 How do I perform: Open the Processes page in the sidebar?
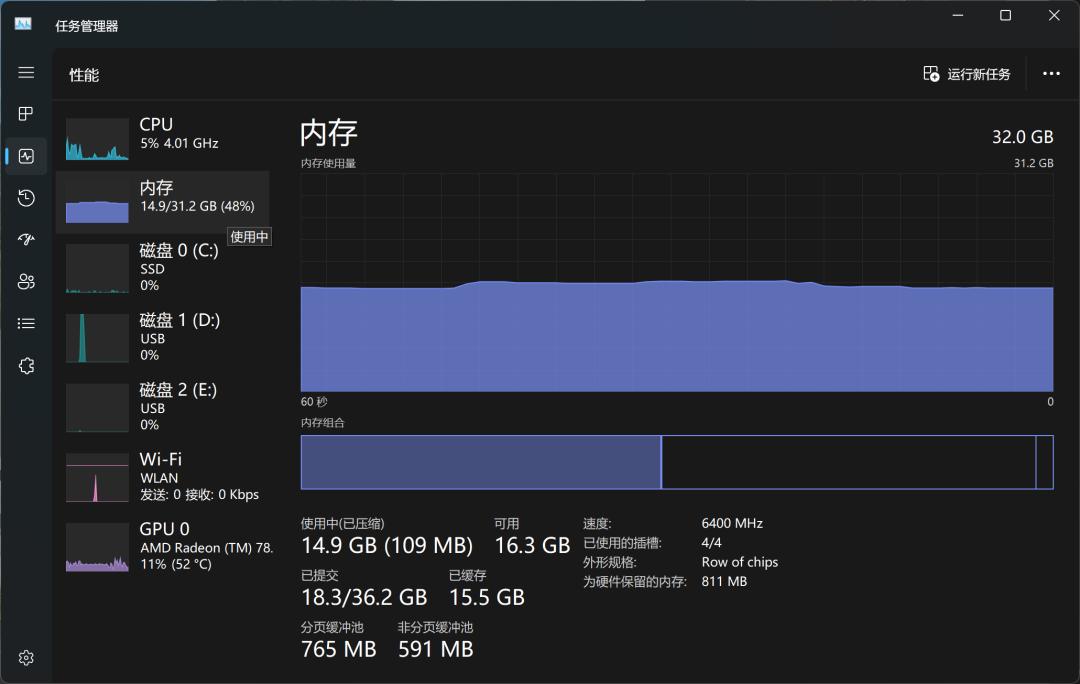[26, 113]
